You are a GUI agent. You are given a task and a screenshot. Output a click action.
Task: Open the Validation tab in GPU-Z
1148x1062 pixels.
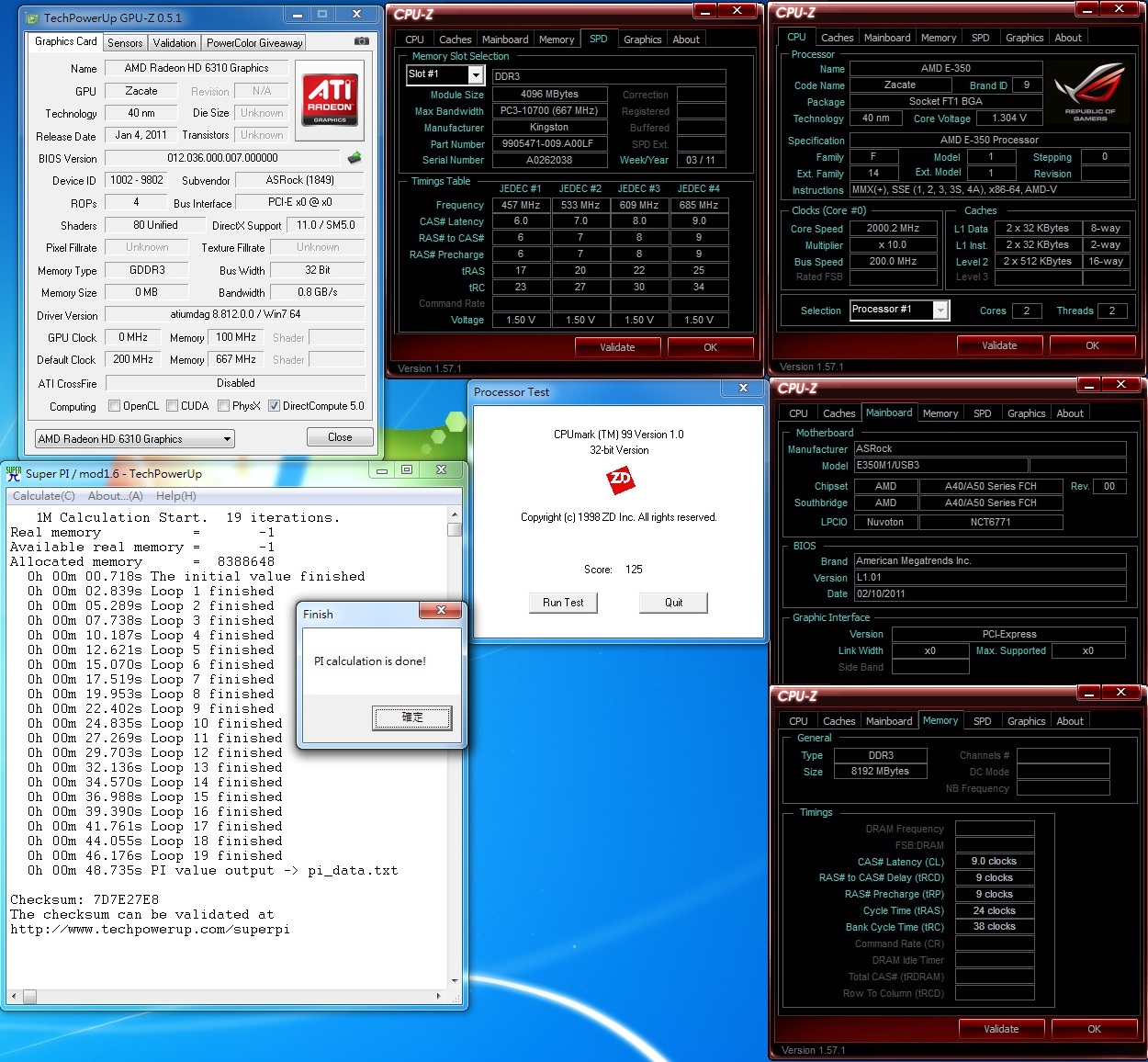[174, 43]
